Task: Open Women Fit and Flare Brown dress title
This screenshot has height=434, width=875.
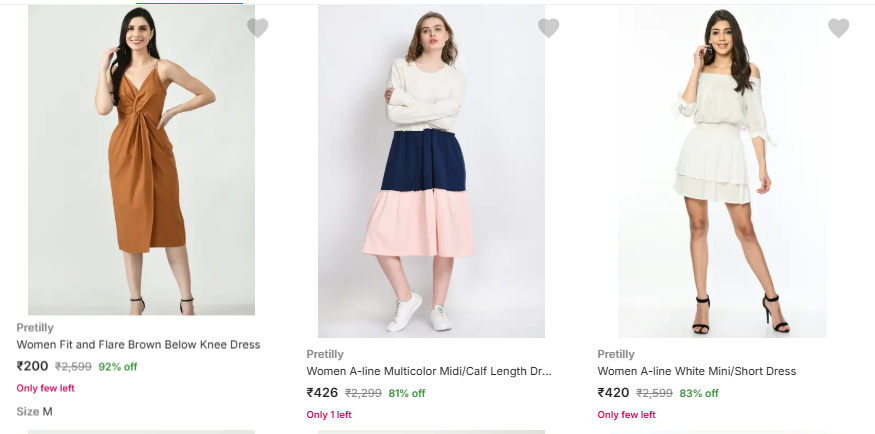Action: [138, 345]
